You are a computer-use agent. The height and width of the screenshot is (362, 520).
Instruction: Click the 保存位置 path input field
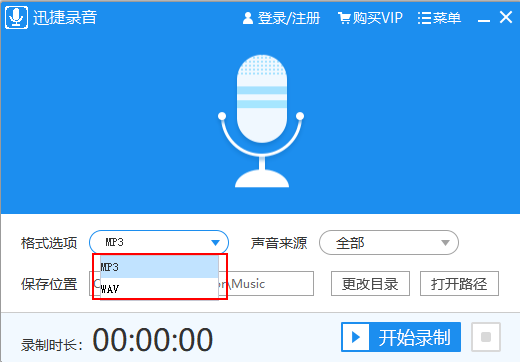pyautogui.click(x=201, y=284)
